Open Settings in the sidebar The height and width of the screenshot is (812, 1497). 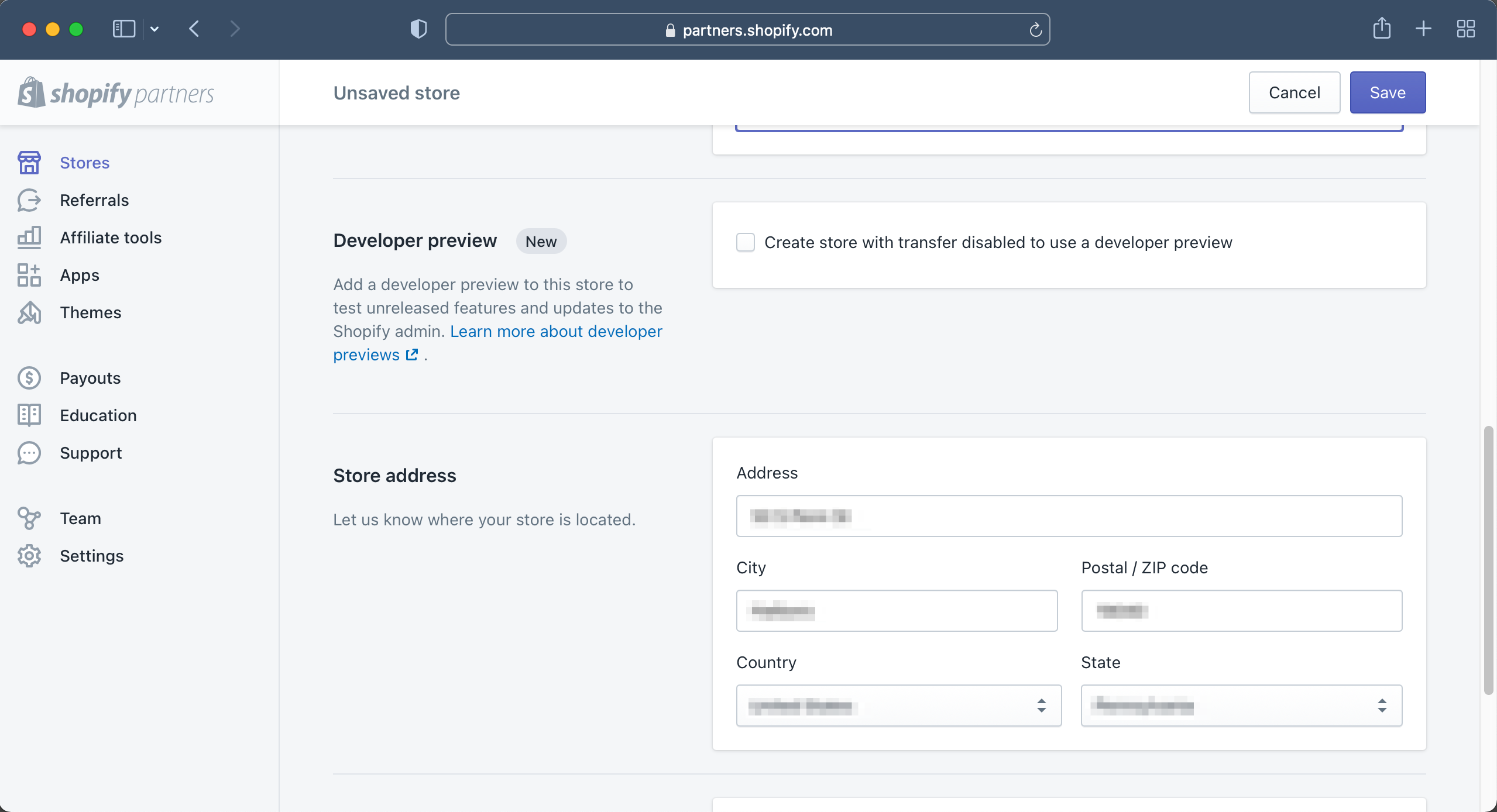[x=92, y=556]
